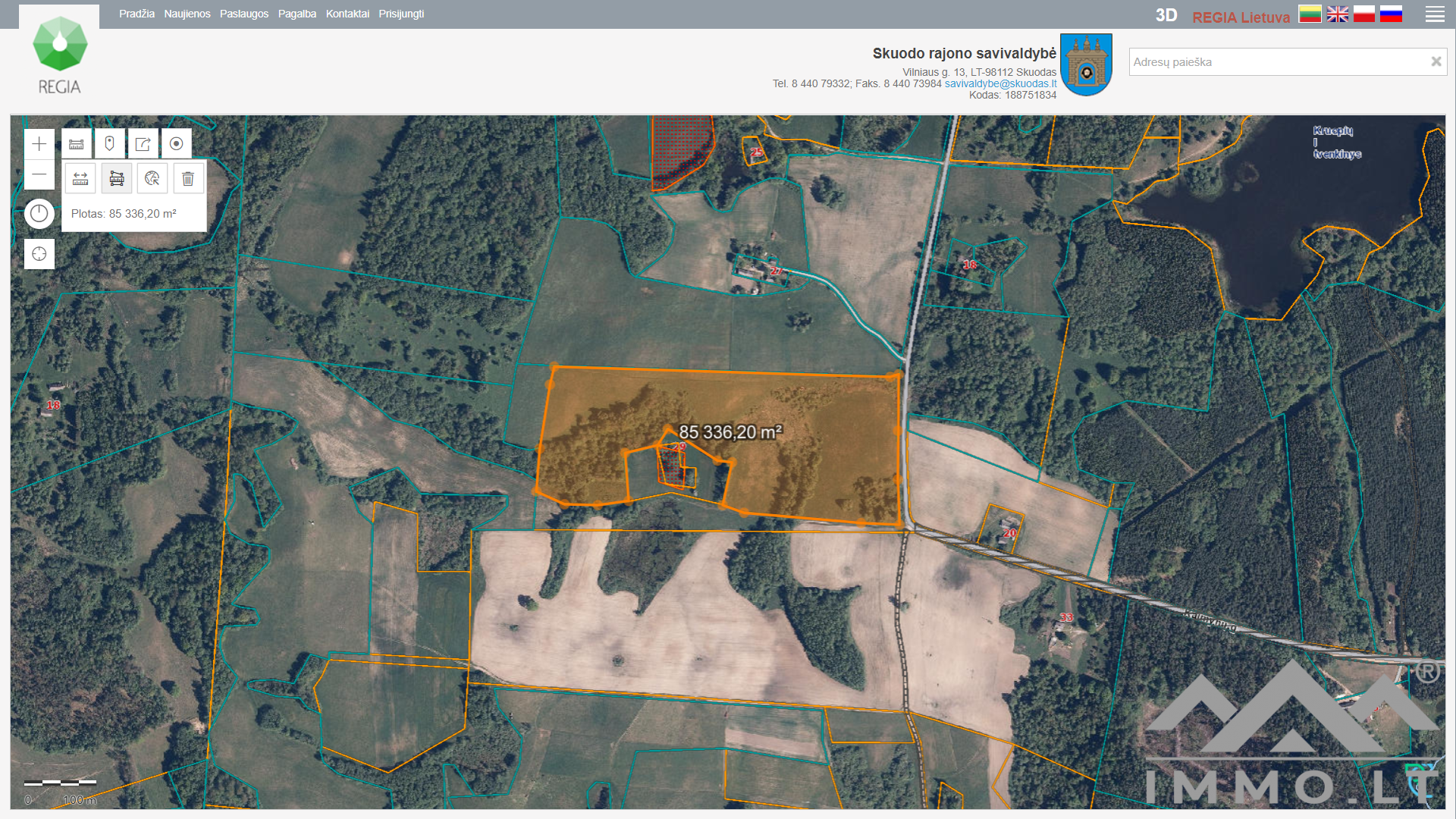The height and width of the screenshot is (819, 1456).
Task: Open the Pradžia menu item
Action: pyautogui.click(x=136, y=14)
